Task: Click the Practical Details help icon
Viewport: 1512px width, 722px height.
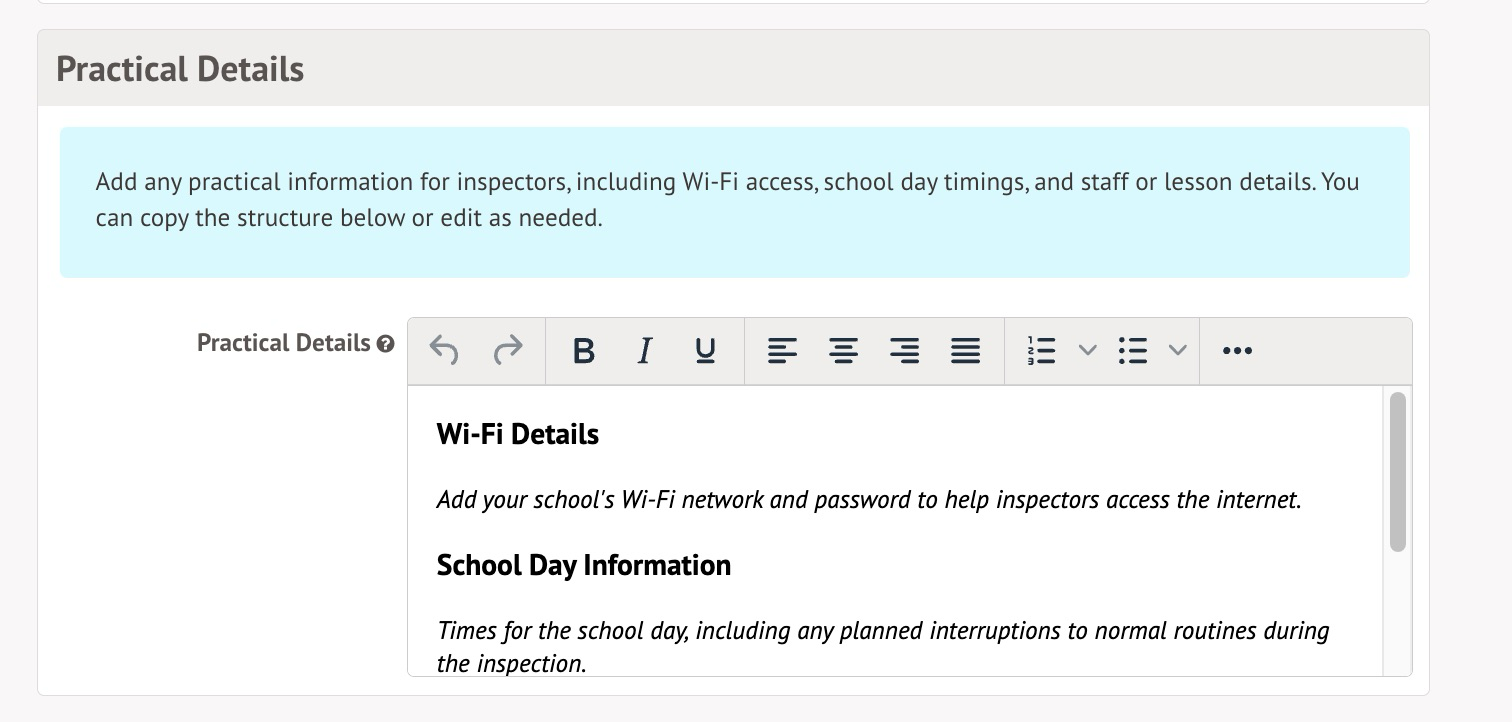Action: tap(386, 344)
